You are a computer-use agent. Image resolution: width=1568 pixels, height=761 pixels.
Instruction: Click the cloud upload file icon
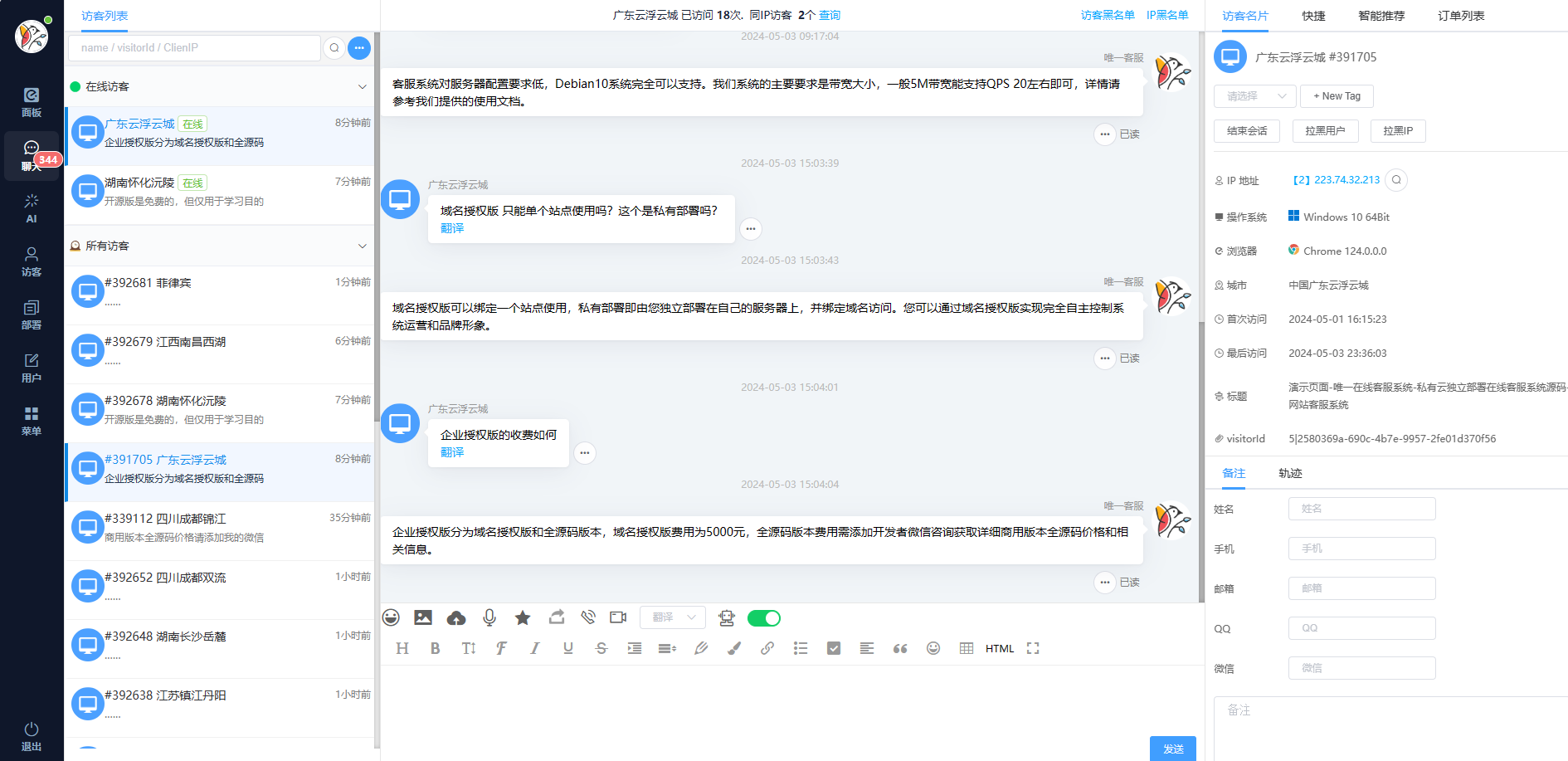coord(456,617)
